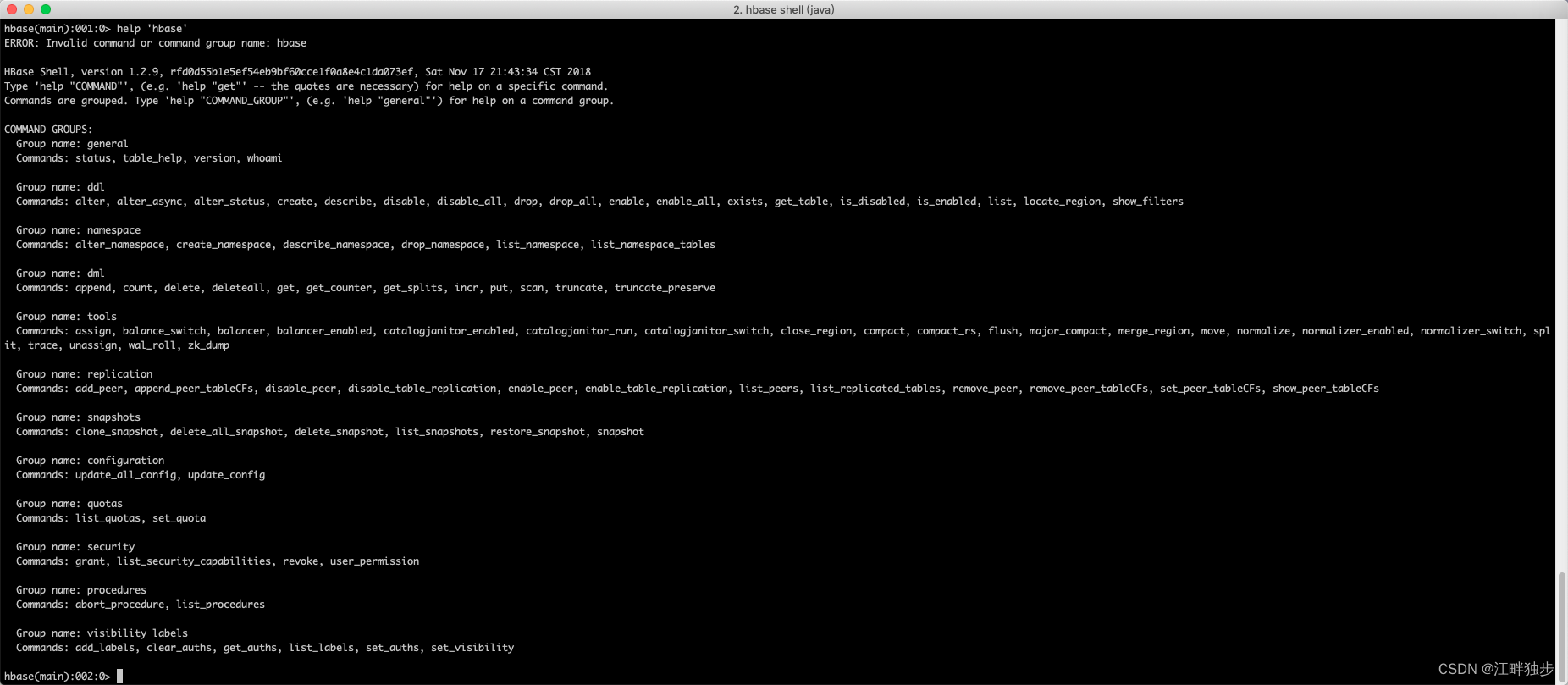
Task: Click the 'restore_snapshot' command text
Action: click(x=538, y=432)
